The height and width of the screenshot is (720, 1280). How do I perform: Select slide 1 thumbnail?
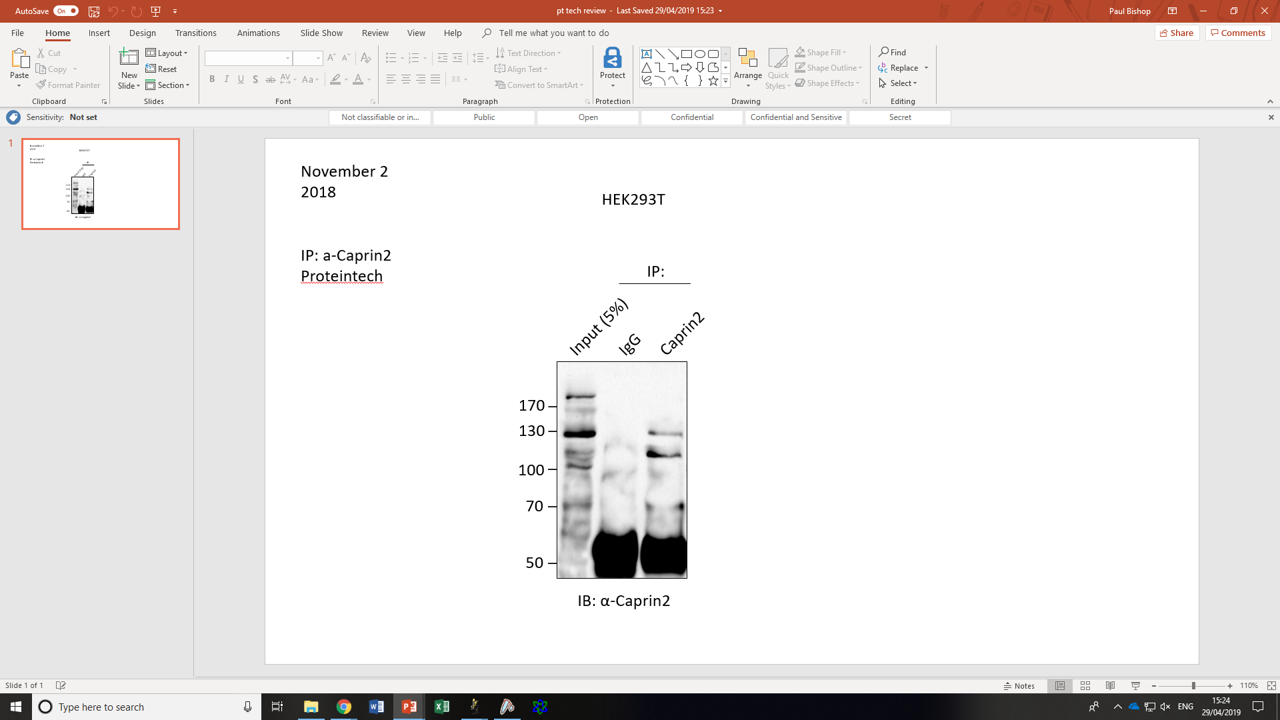tap(101, 184)
